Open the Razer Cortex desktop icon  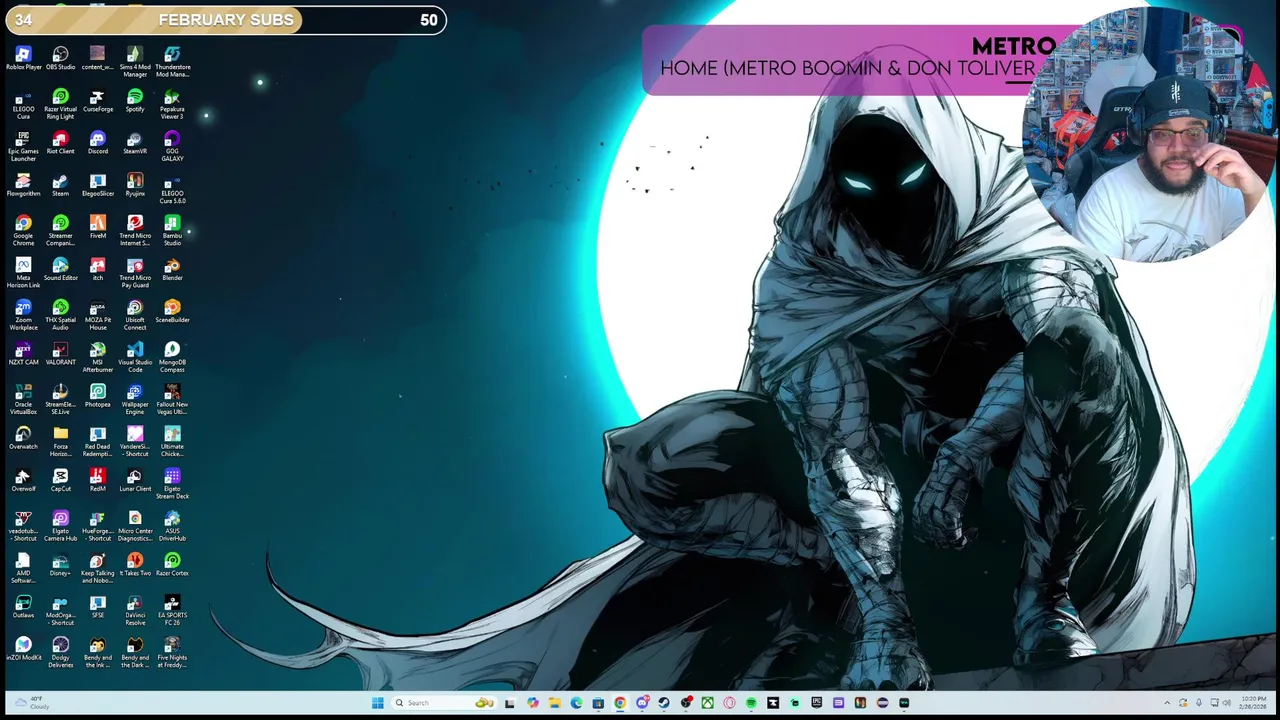point(172,565)
